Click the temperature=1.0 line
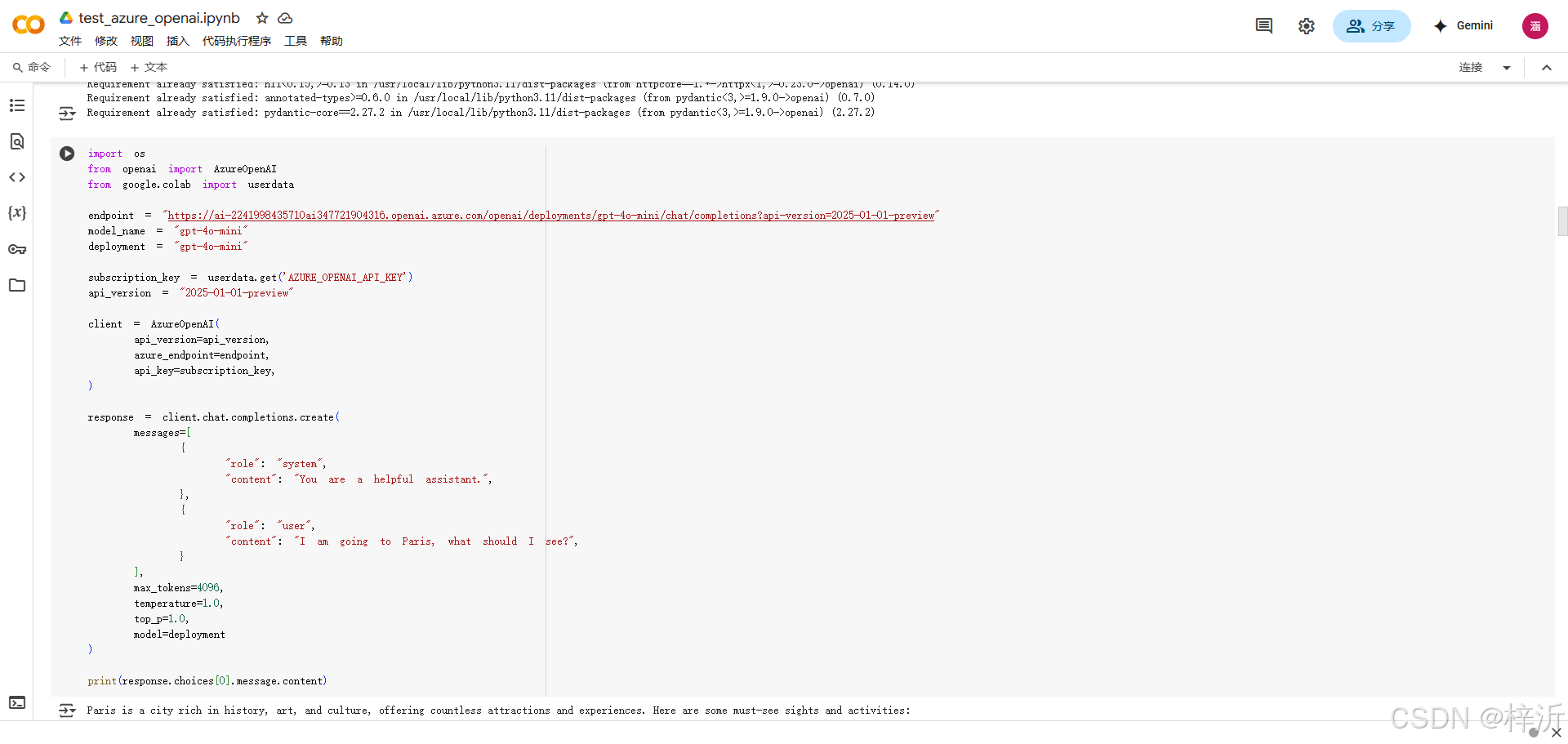 [179, 604]
